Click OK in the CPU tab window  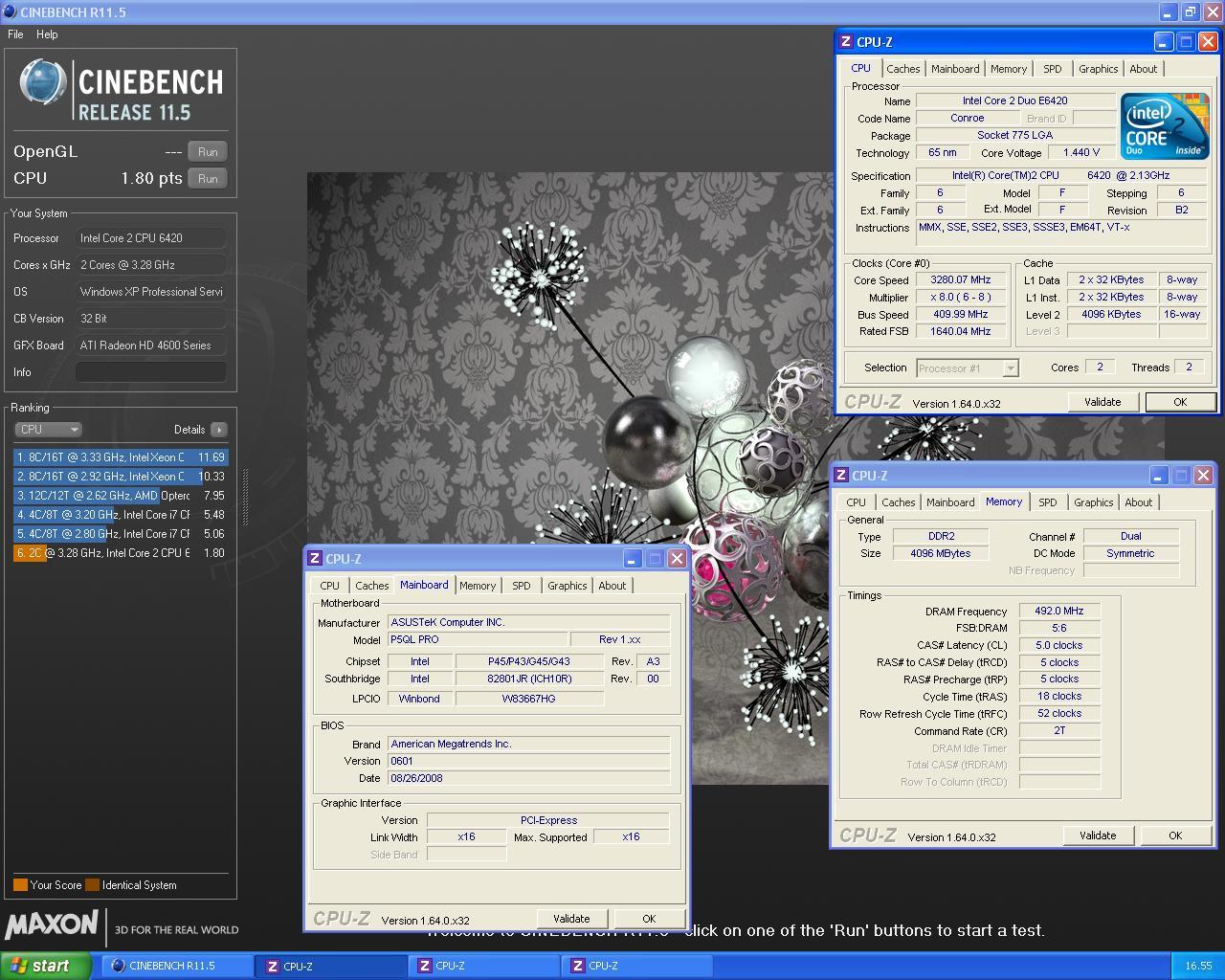(x=1180, y=402)
